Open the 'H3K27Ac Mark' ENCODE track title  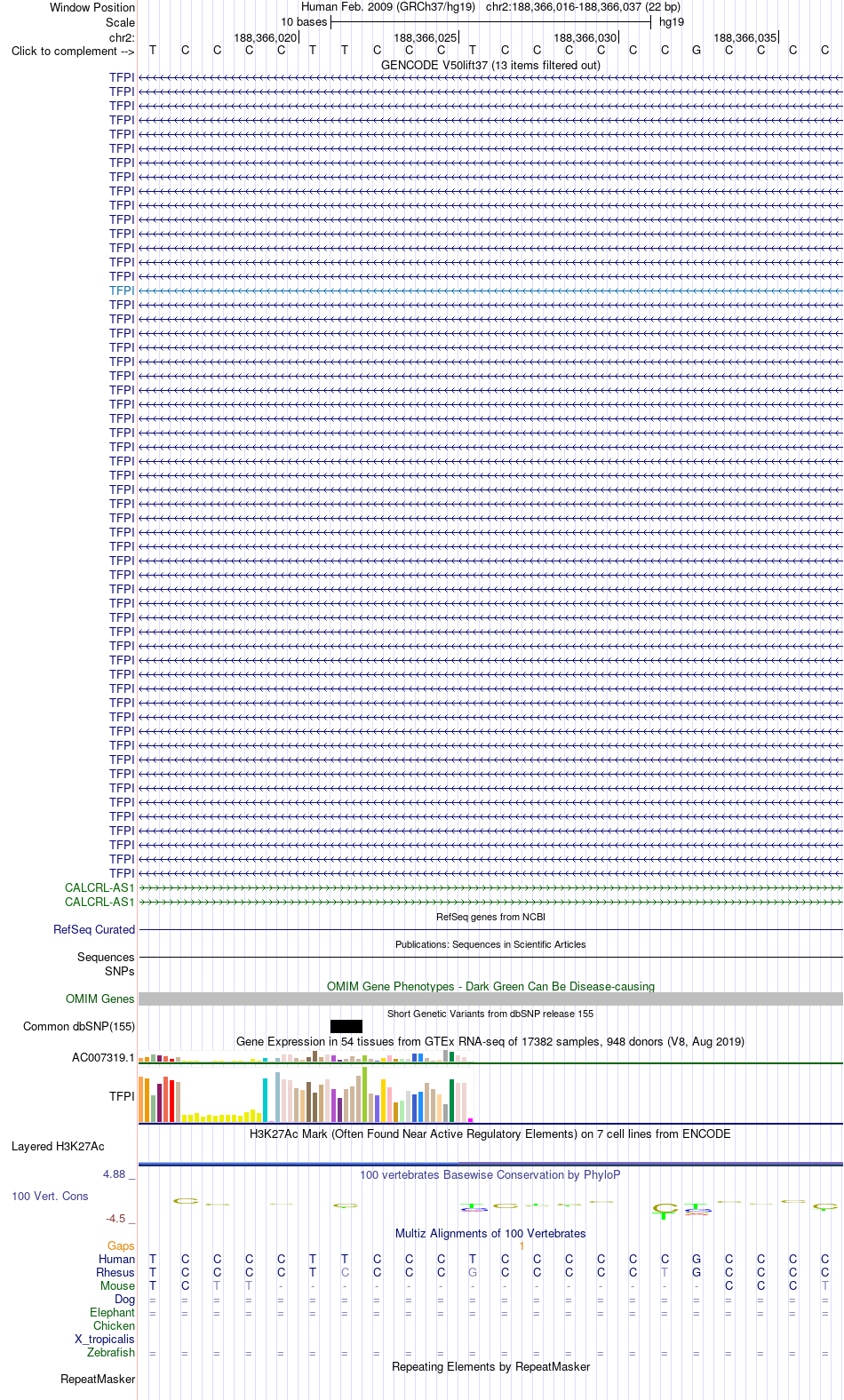tap(490, 1134)
